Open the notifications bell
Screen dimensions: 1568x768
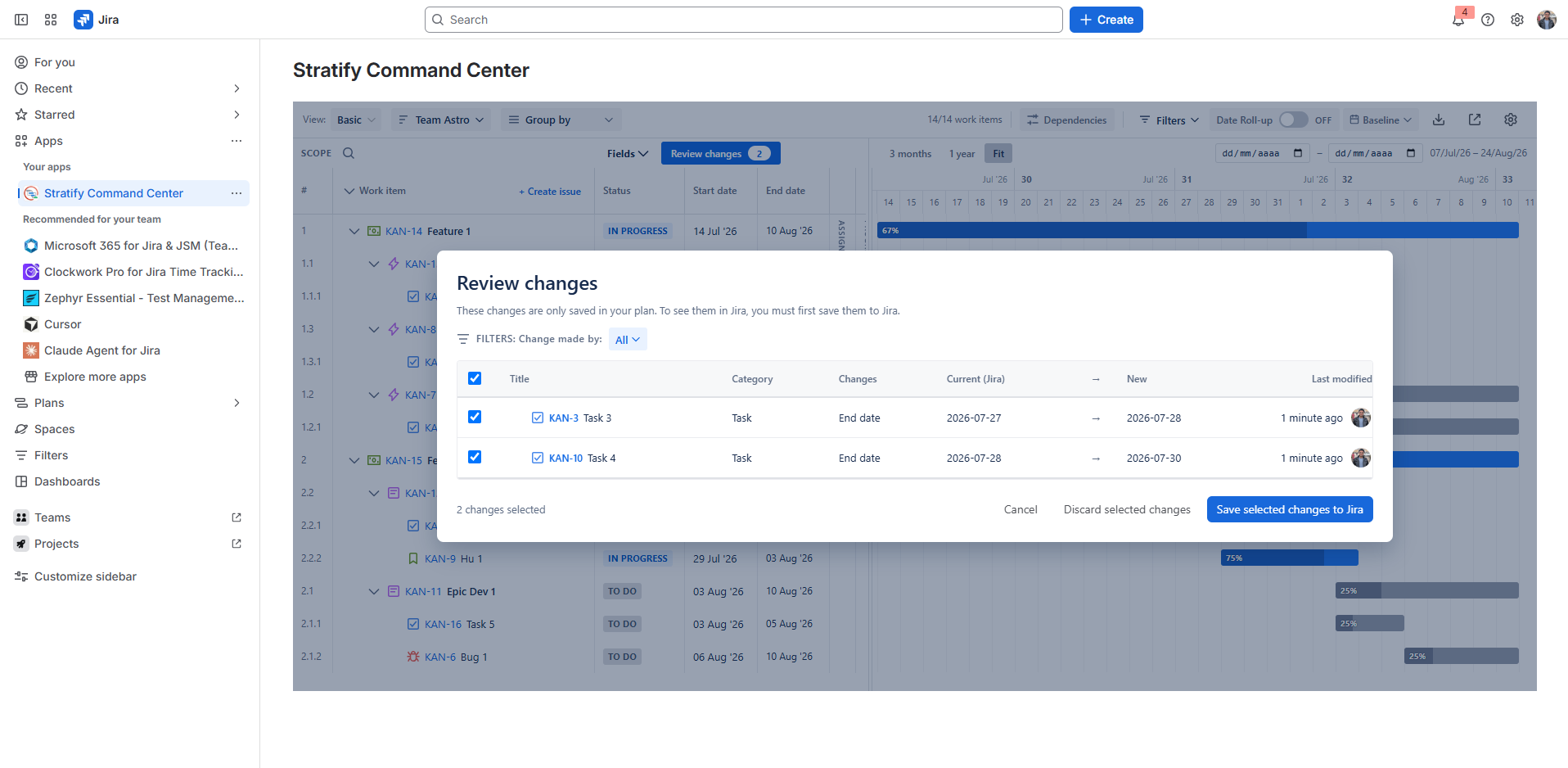[1458, 20]
